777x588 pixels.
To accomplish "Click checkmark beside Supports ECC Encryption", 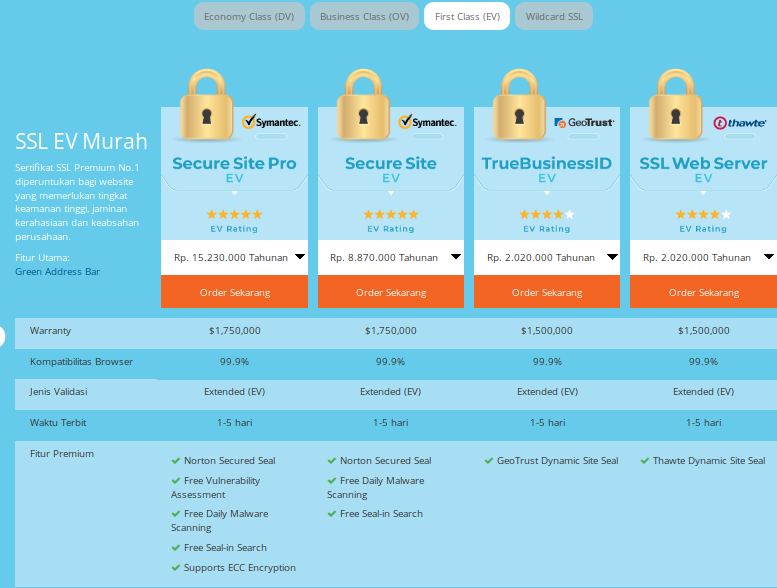I will (x=175, y=568).
